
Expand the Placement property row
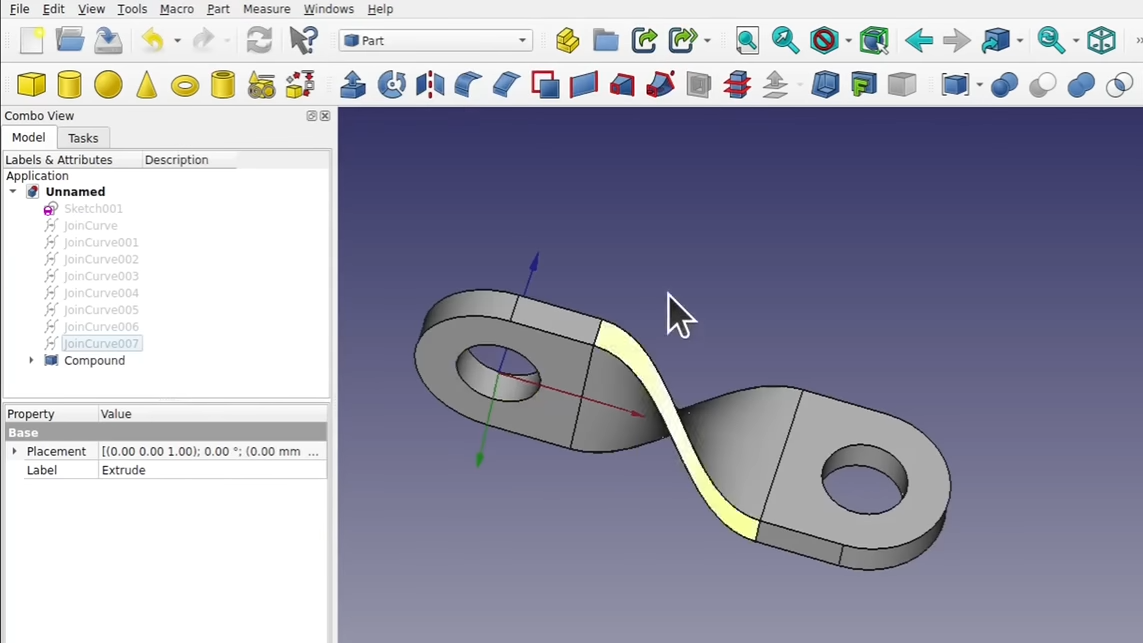(x=14, y=452)
